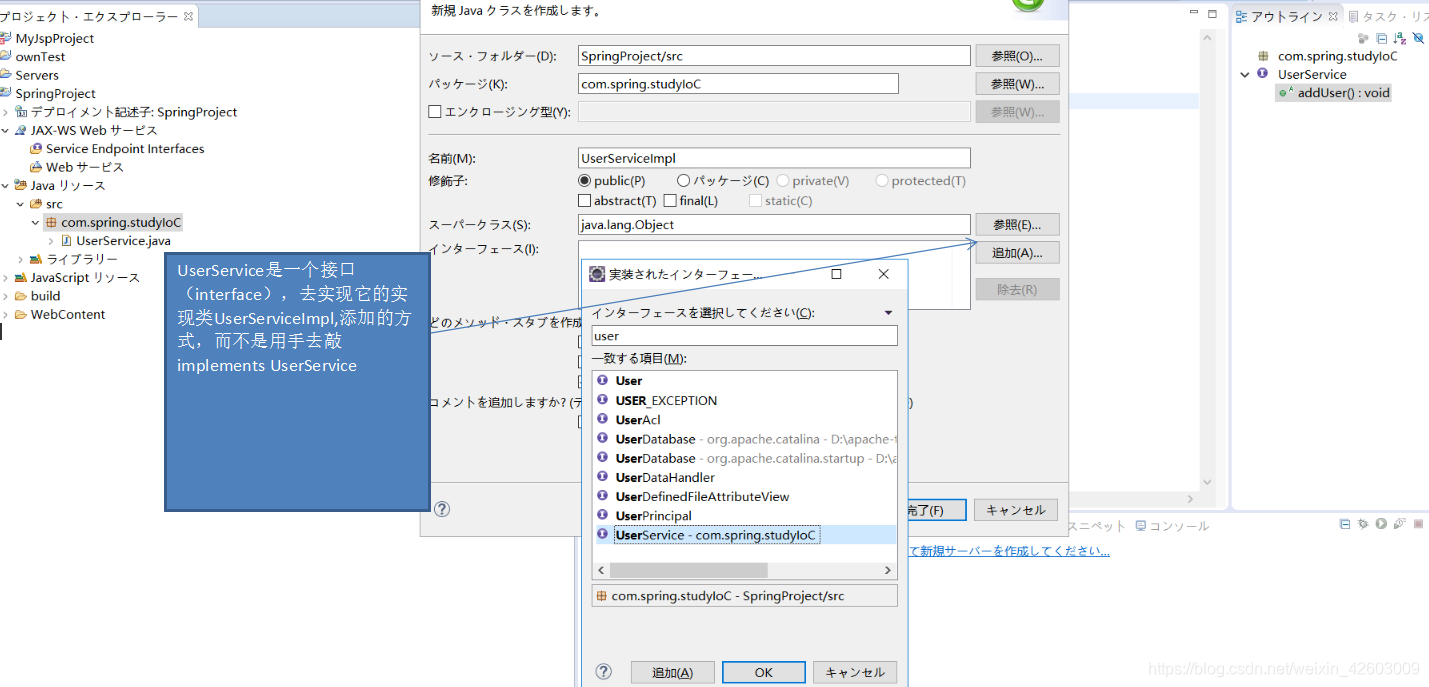
Task: Select the パッケージ(C) modifier radio button
Action: coord(684,181)
